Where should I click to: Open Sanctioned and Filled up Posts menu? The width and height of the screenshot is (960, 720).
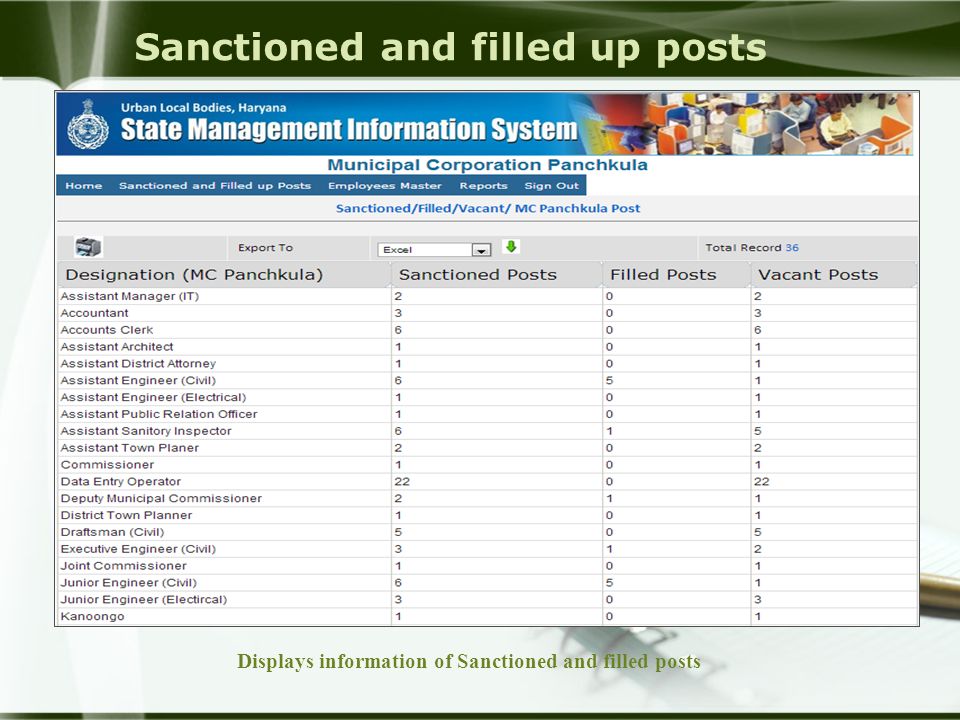215,186
